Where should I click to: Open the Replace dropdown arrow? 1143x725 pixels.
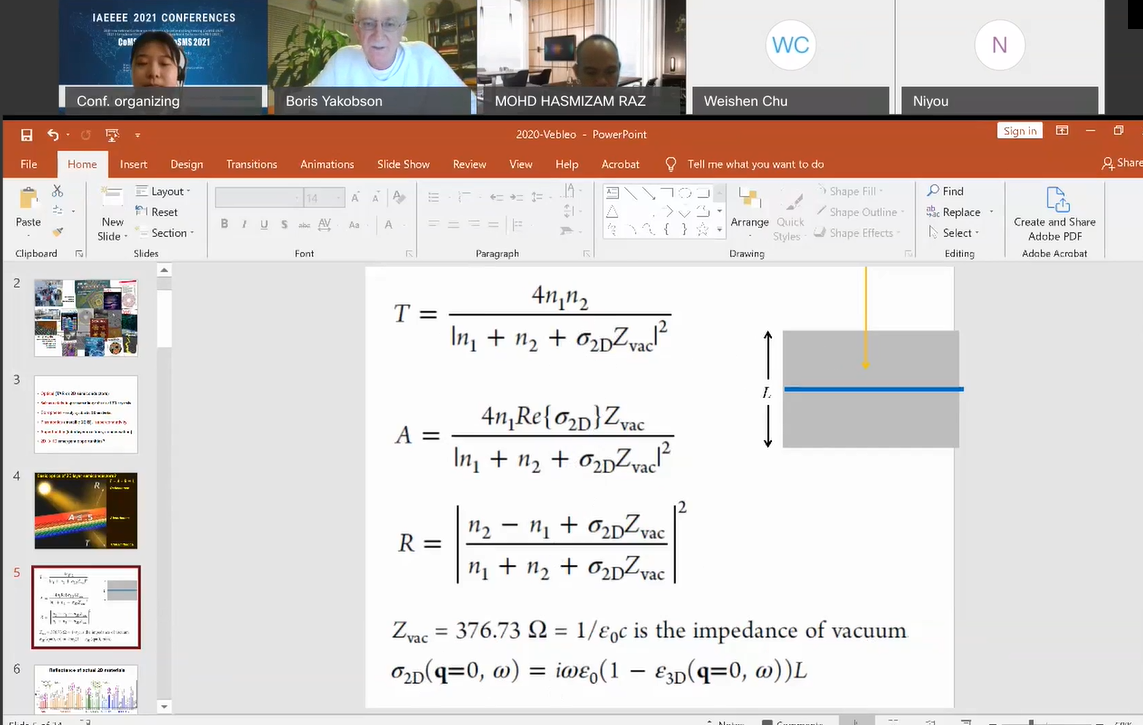click(x=991, y=212)
